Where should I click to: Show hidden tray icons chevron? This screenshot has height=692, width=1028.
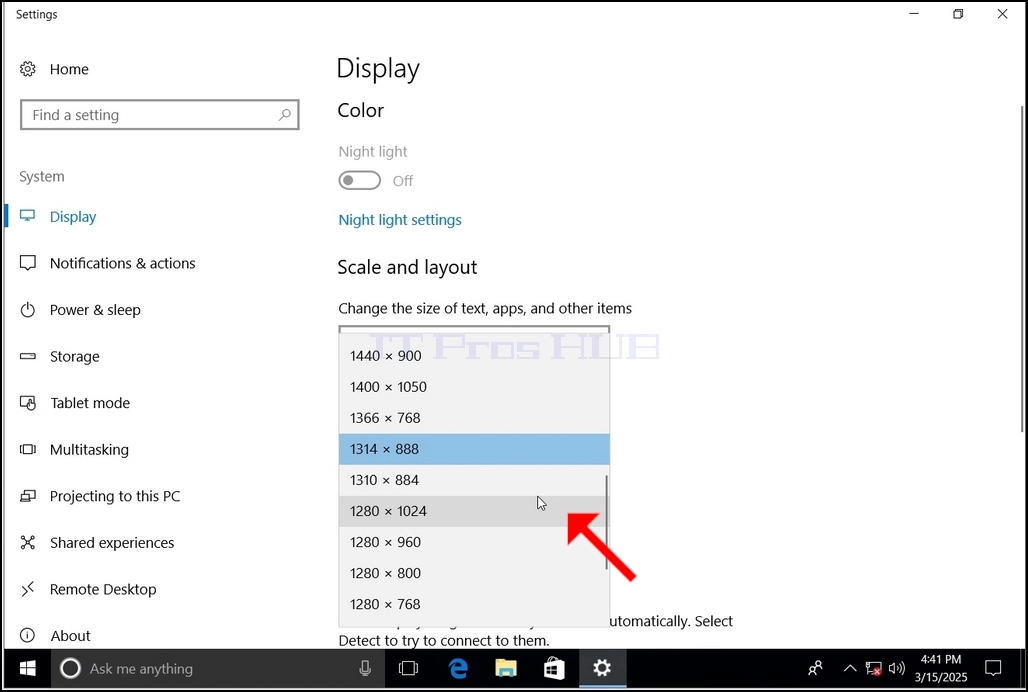[850, 668]
